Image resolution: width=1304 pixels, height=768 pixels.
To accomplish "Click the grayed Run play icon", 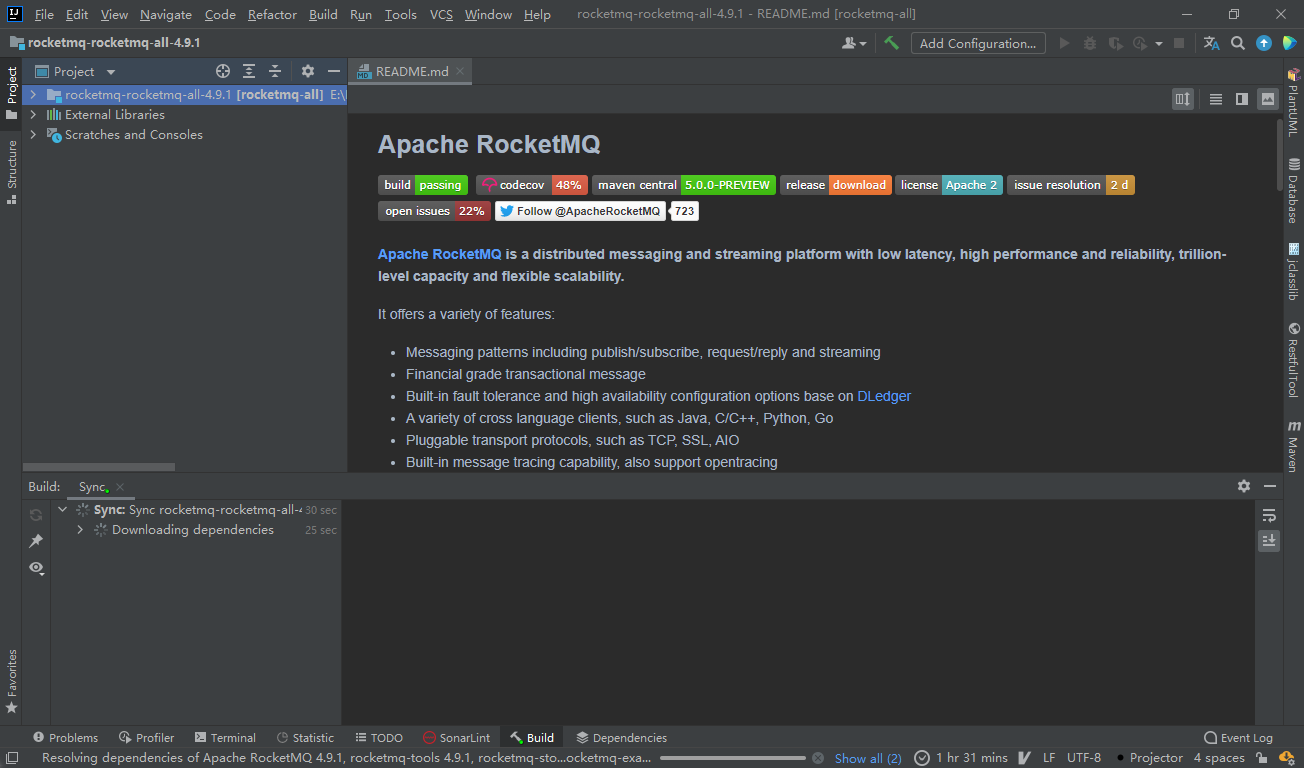I will 1064,43.
